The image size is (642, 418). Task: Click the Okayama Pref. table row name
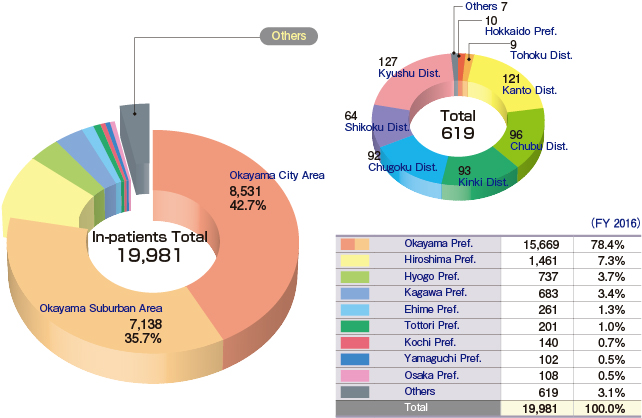tap(439, 244)
